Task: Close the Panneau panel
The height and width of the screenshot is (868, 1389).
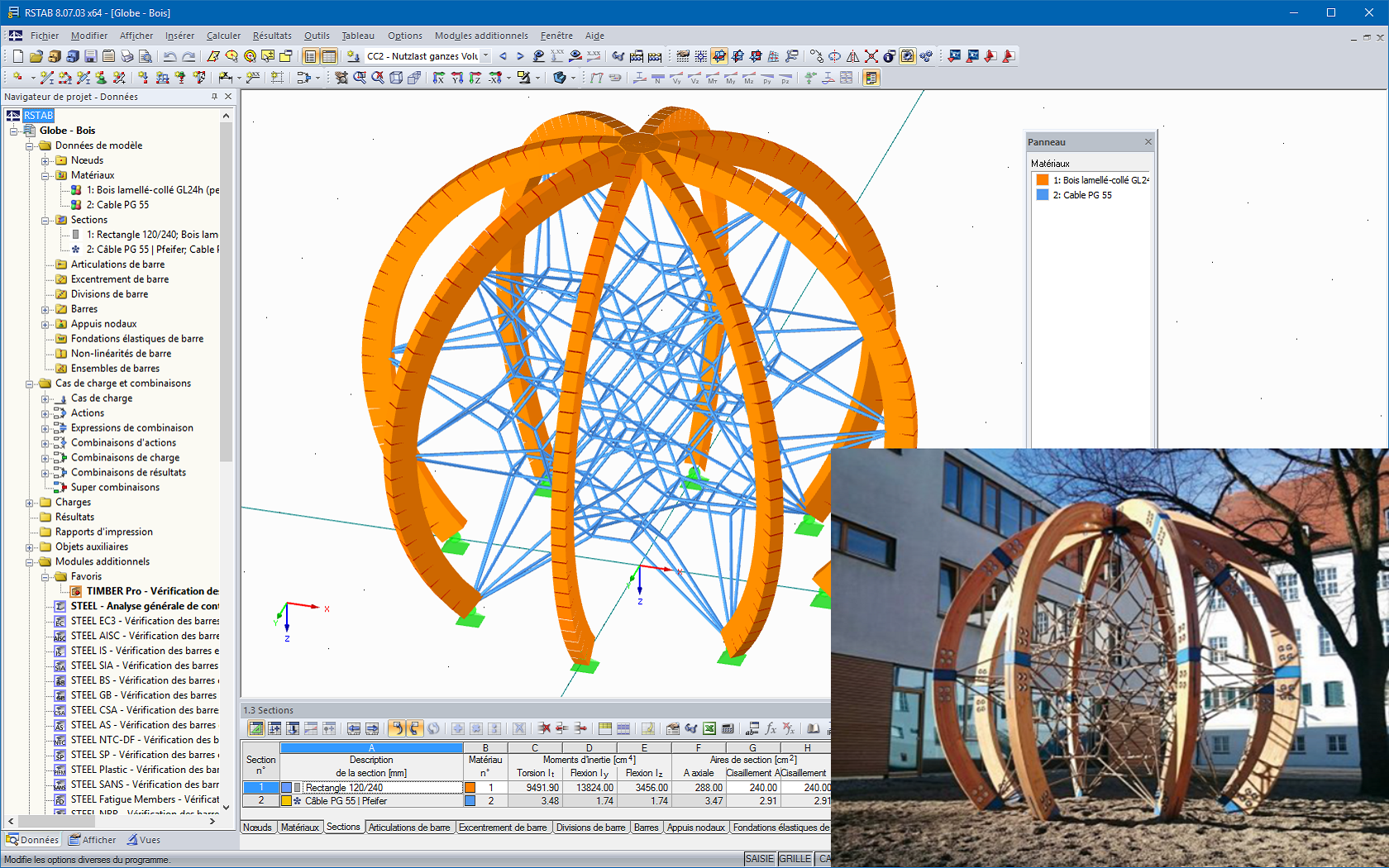Action: point(1148,142)
